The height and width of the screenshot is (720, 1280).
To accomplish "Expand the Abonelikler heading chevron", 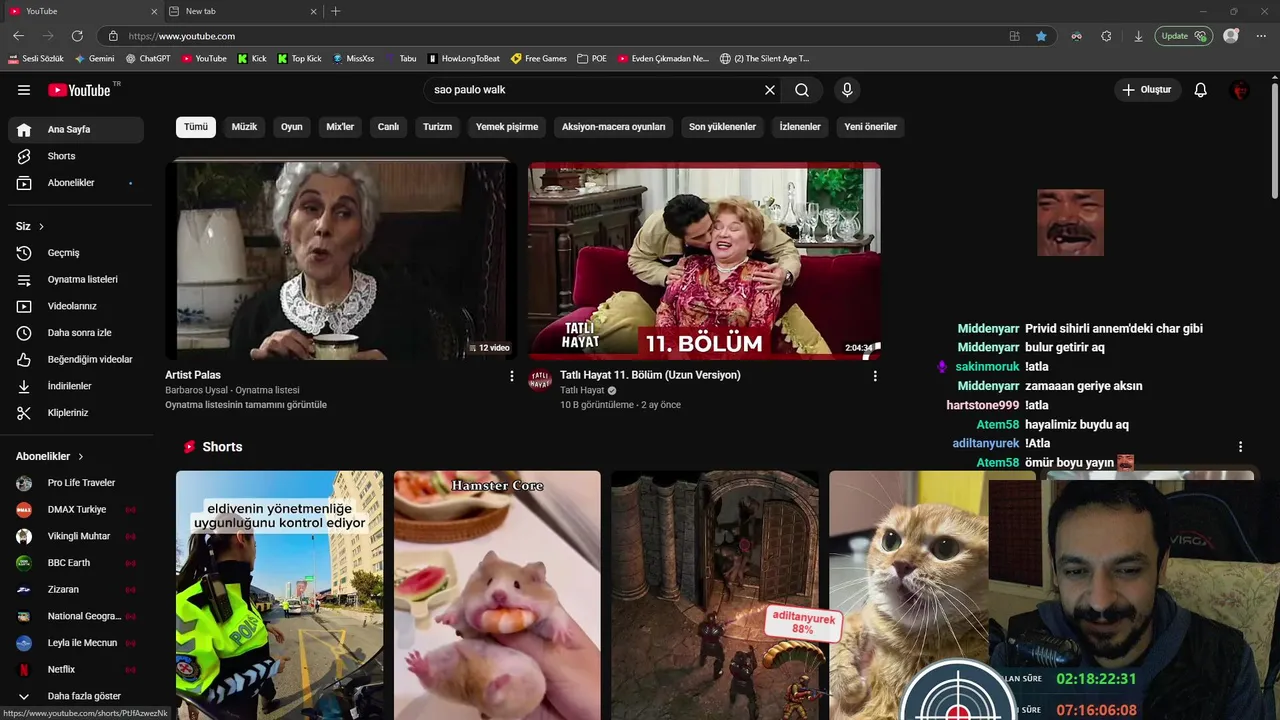I will 80,456.
